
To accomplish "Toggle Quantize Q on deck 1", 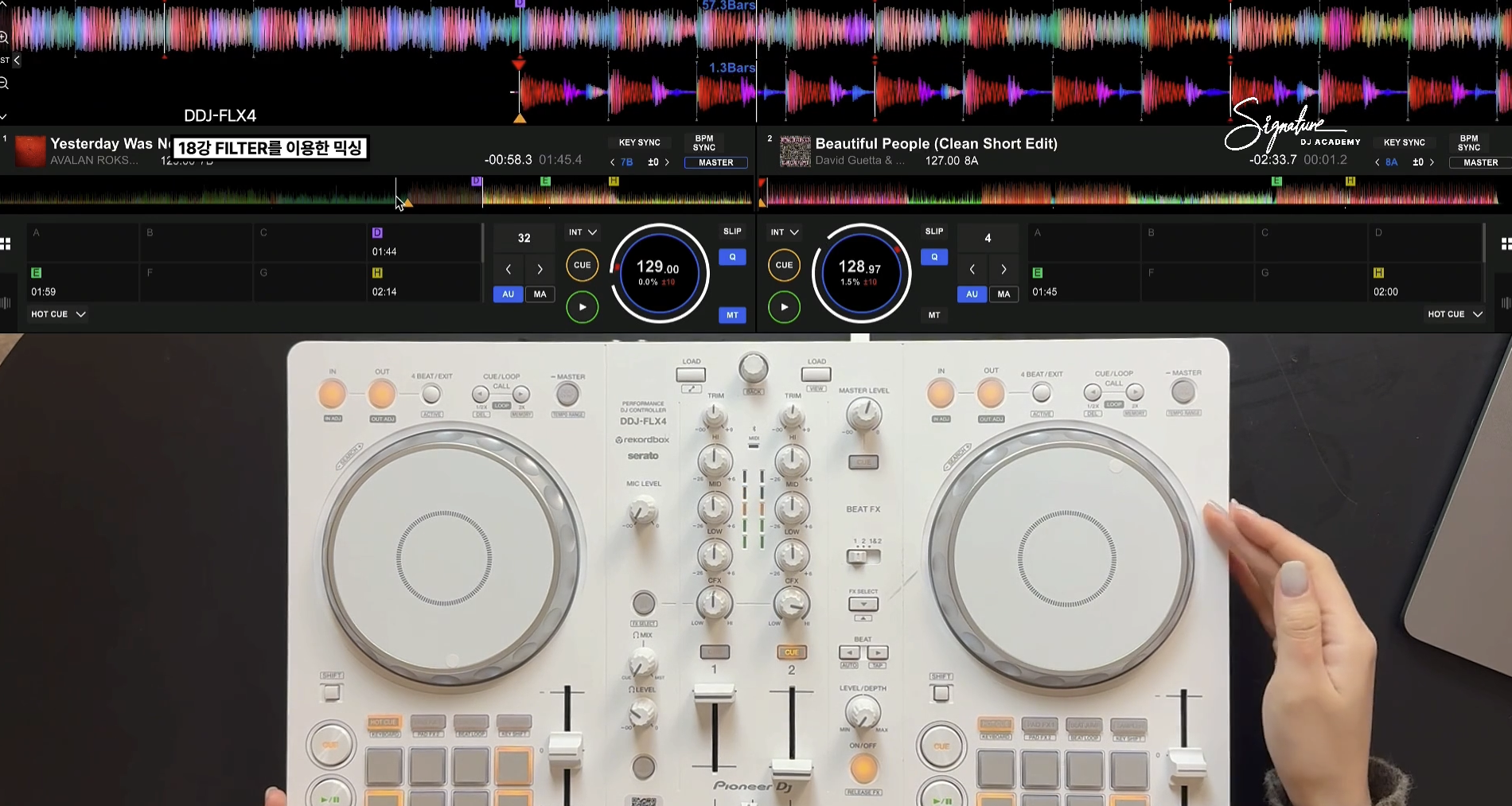I will 732,257.
